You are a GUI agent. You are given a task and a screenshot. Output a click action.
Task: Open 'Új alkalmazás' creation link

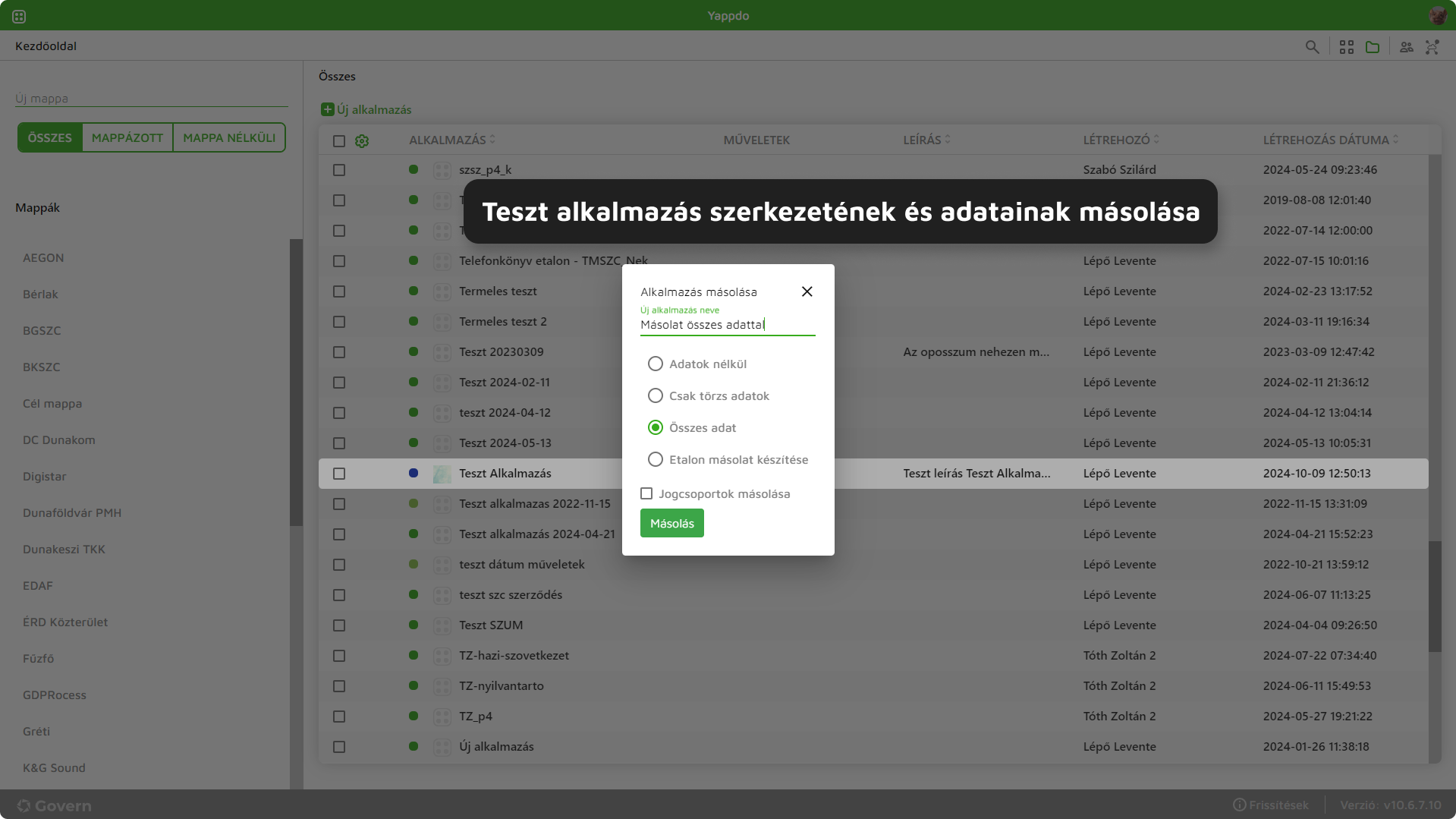pos(366,109)
